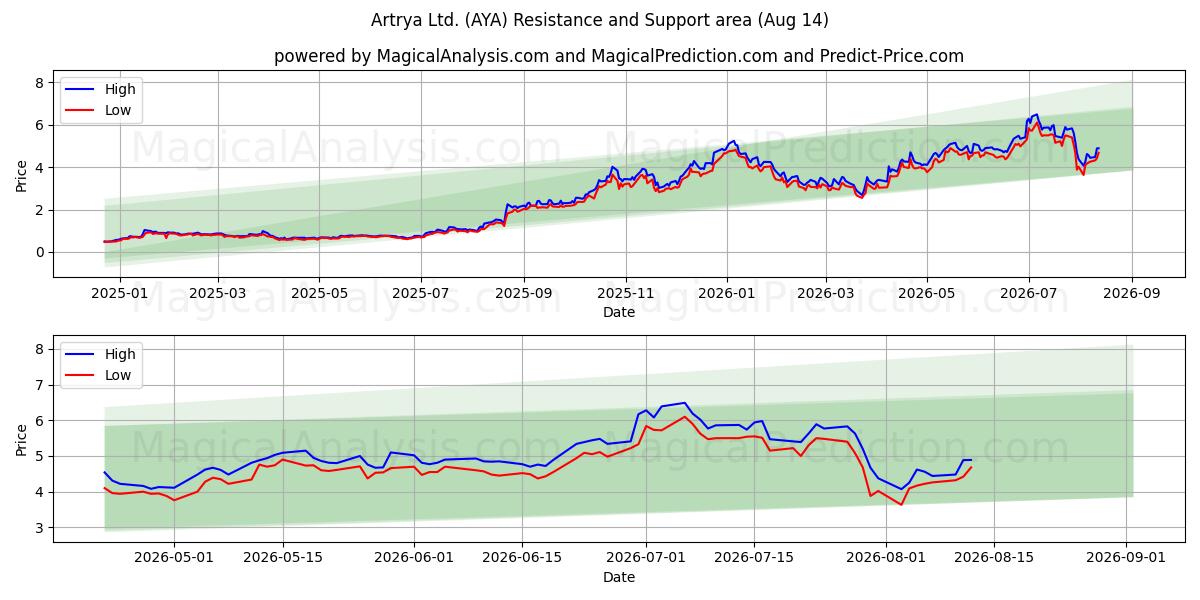Viewport: 1200px width, 600px height.
Task: Click the '2026-06-15' tick label on the bottom chart
Action: (522, 559)
